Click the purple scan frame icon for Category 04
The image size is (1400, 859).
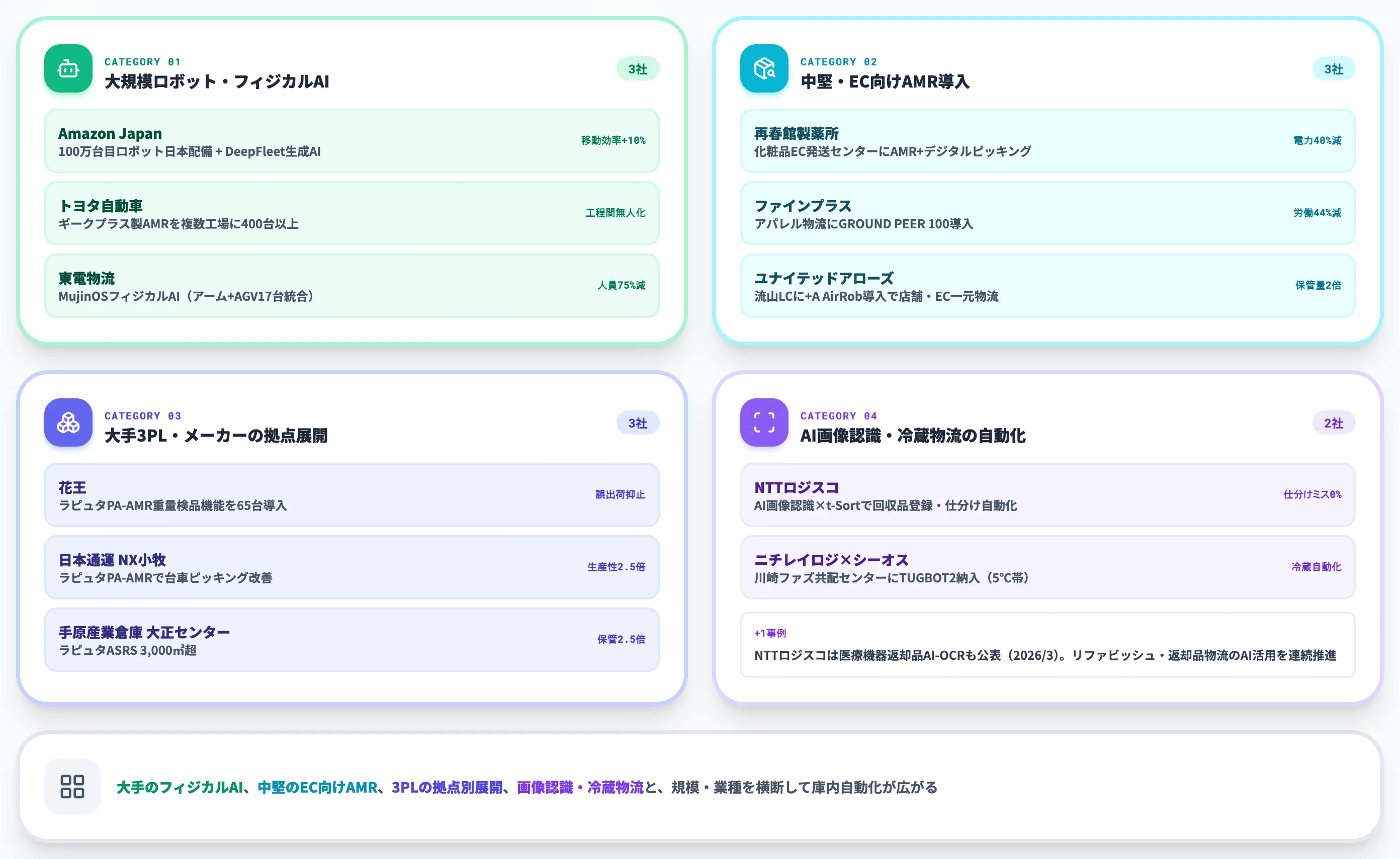click(x=764, y=422)
